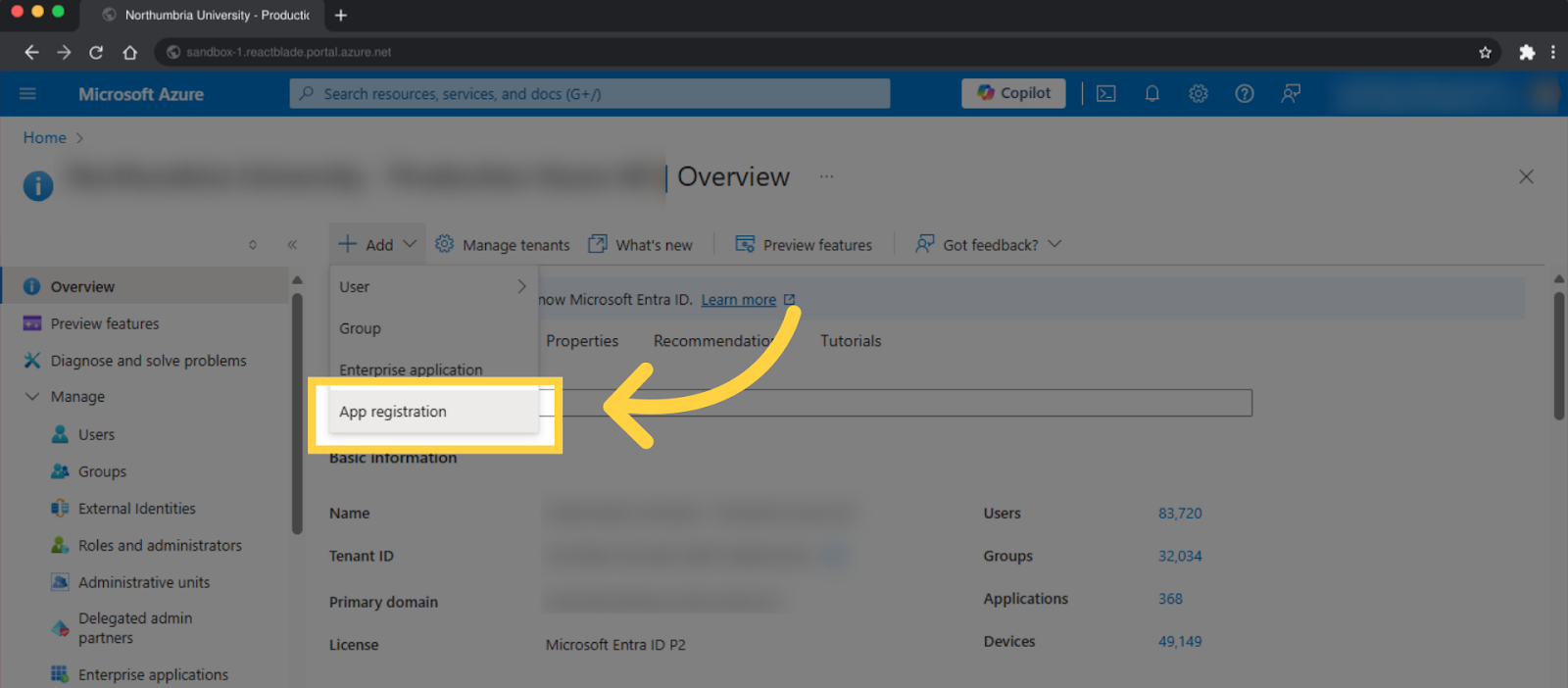Focus the search resources field
1568x688 pixels.
pyautogui.click(x=590, y=94)
